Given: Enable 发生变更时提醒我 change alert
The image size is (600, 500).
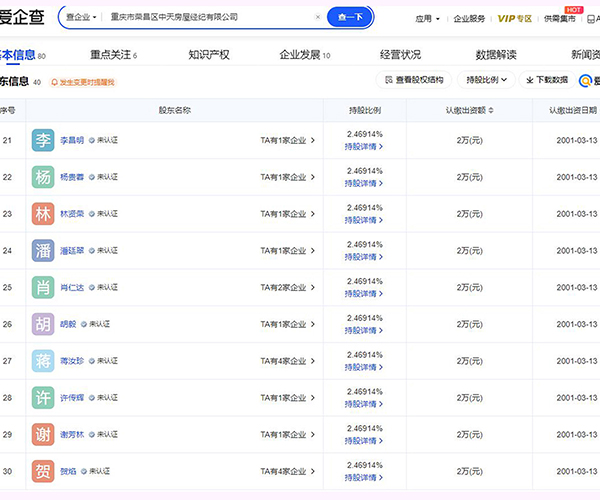Looking at the screenshot, I should [84, 82].
